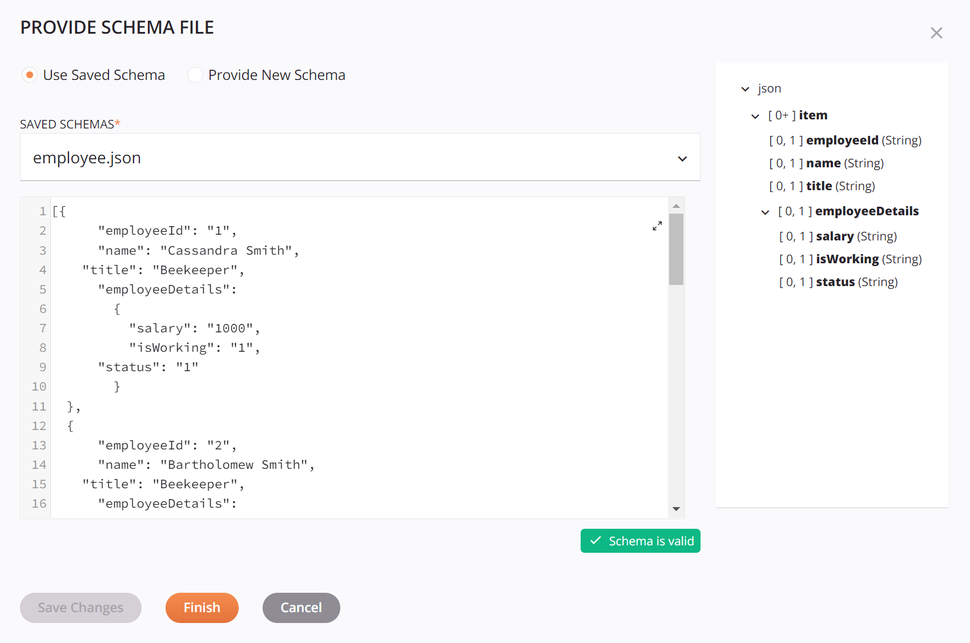Select the employeeDetails node label

point(867,211)
